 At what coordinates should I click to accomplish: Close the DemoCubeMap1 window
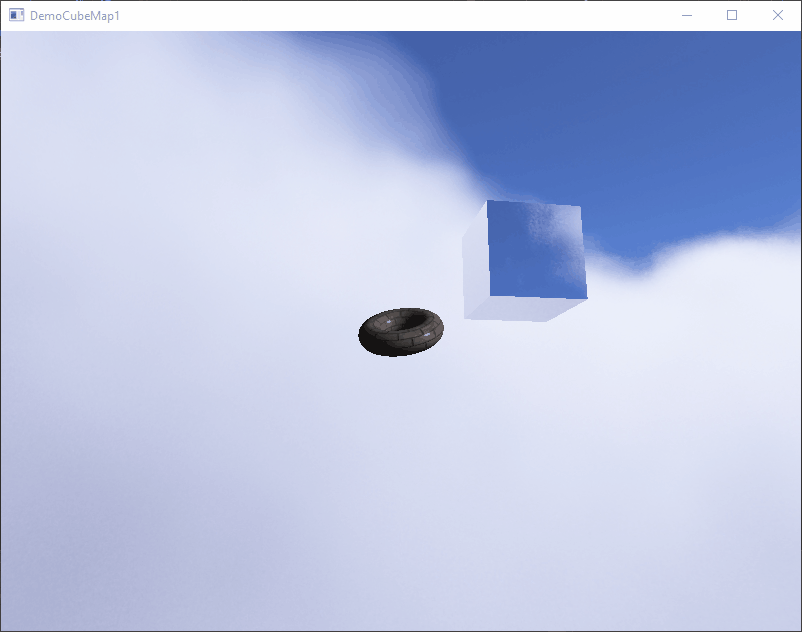[778, 15]
